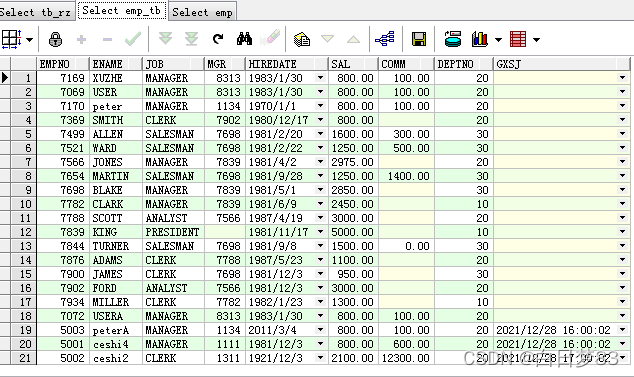
Task: Open the grid select dropdown arrow
Action: coord(30,40)
